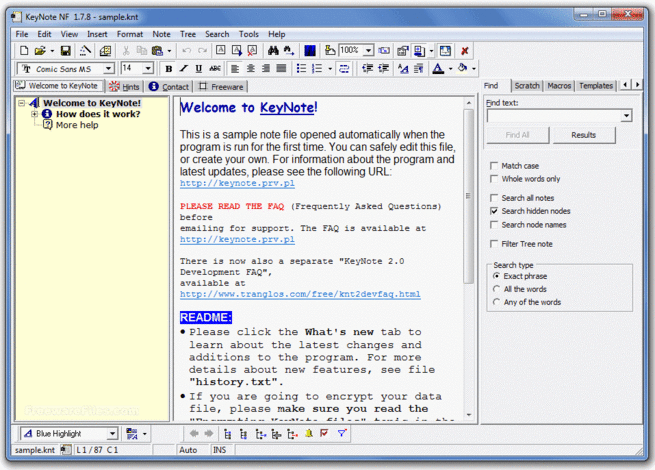Click the first http://keynote.prv.pl link
This screenshot has height=470, width=655.
[x=237, y=183]
